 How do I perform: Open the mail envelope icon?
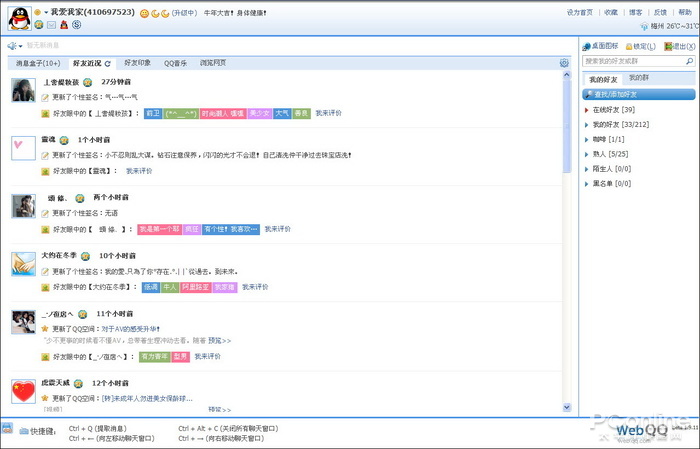click(x=51, y=25)
